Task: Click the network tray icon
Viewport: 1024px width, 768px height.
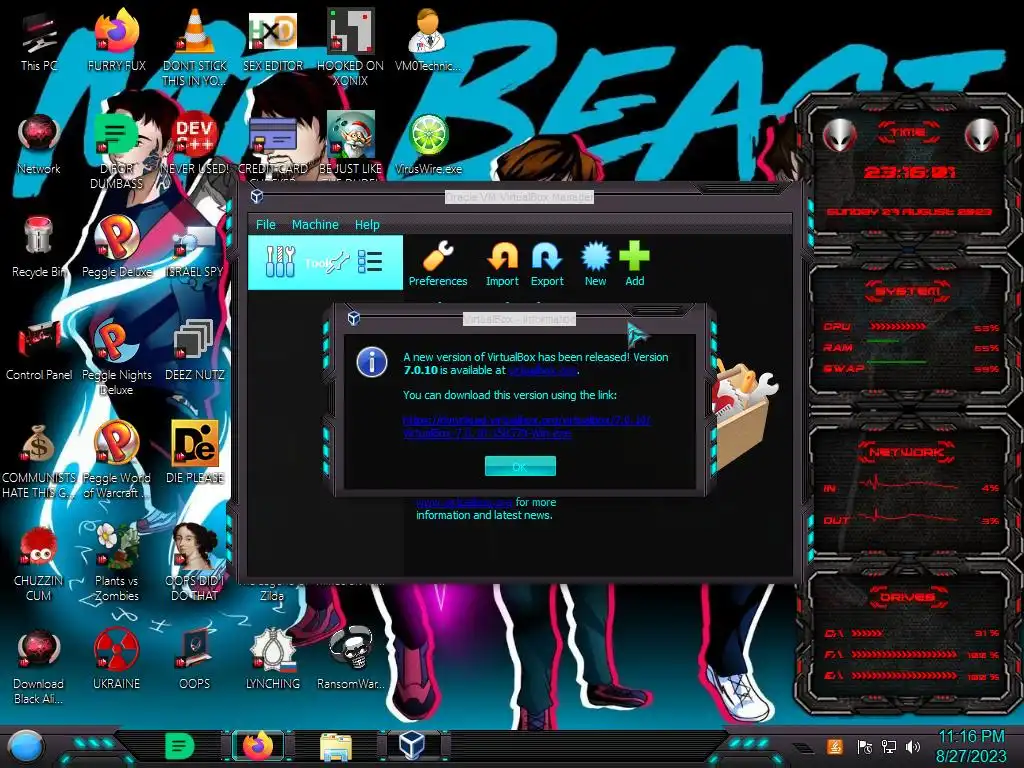Action: (889, 746)
